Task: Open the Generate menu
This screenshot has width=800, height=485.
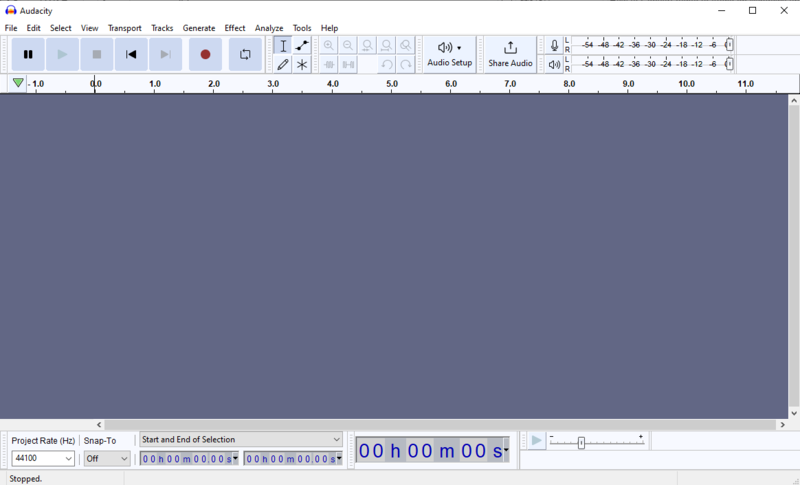Action: 199,28
